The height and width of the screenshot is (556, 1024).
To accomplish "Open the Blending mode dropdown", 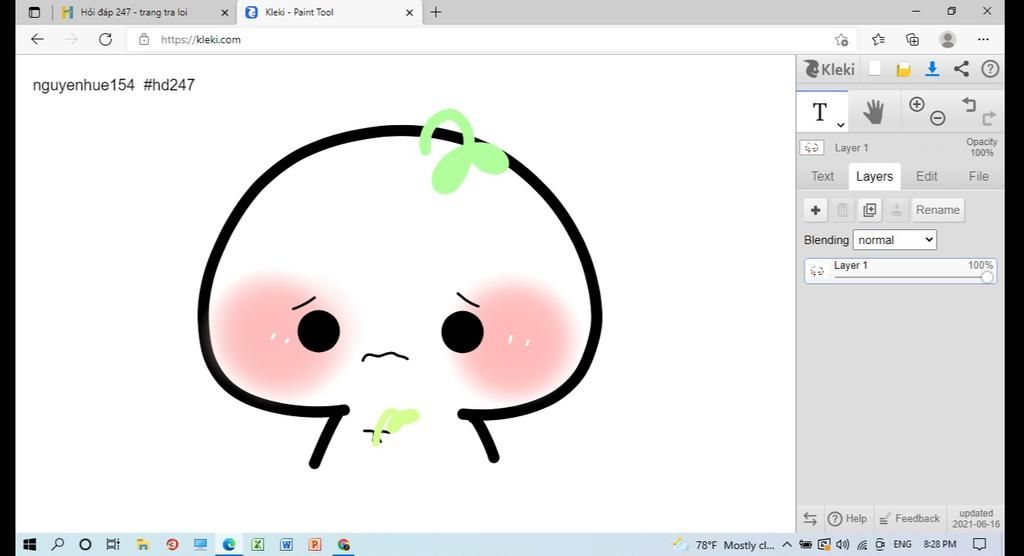I will 895,240.
